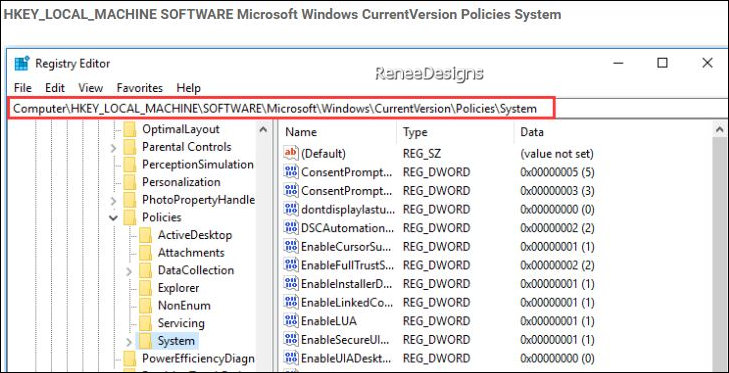
Task: Click the values pane scrollbar up arrow
Action: click(720, 130)
